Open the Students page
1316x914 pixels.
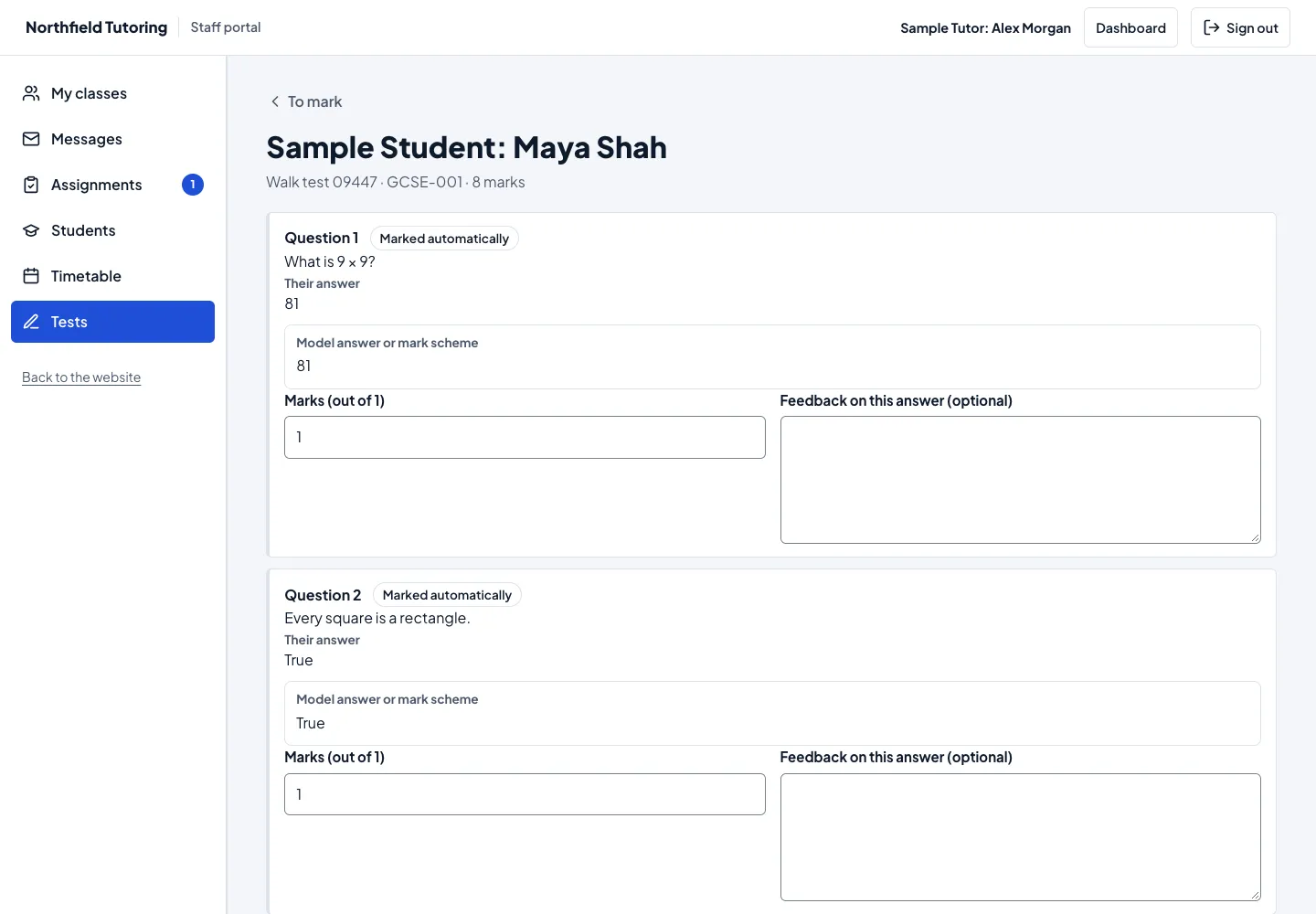pyautogui.click(x=112, y=230)
